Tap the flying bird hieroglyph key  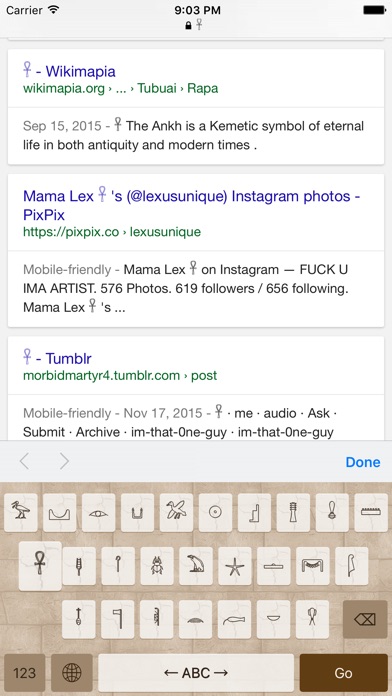176,513
